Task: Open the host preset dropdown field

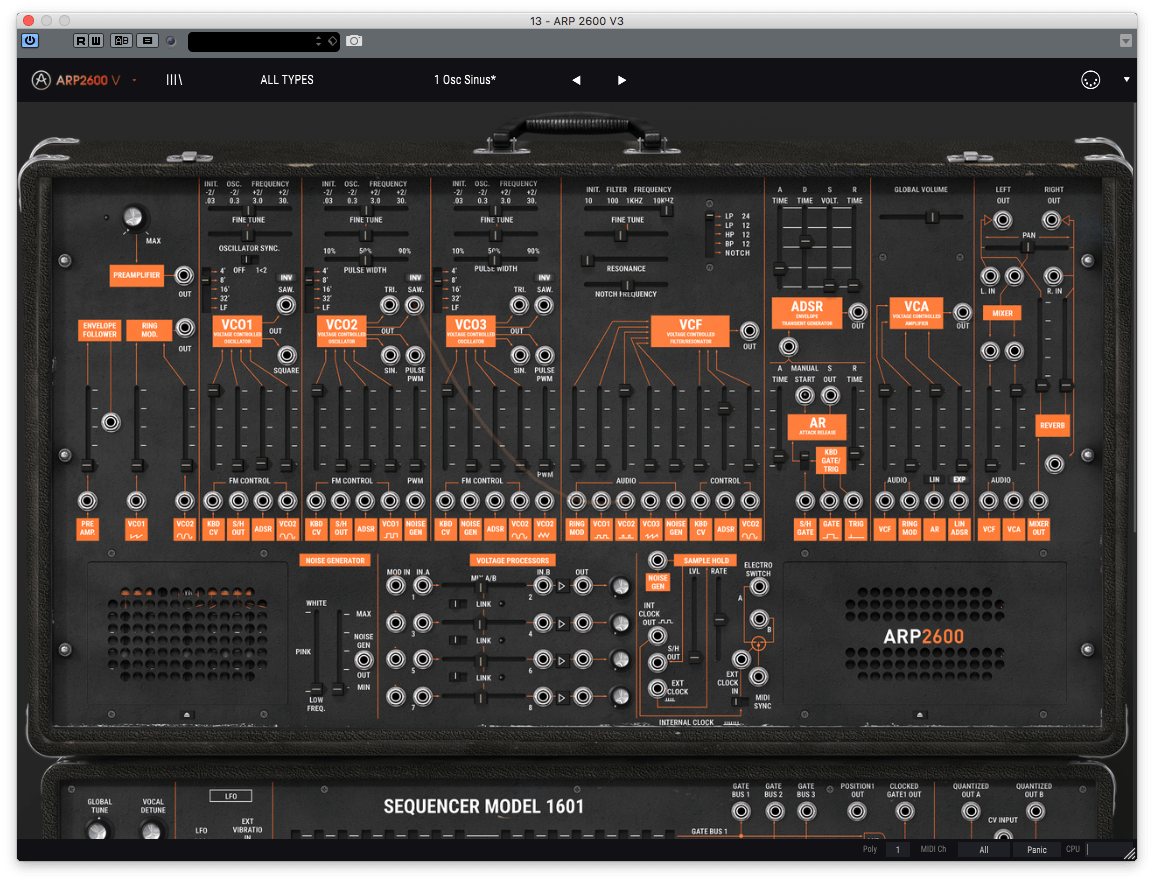Action: pos(263,41)
